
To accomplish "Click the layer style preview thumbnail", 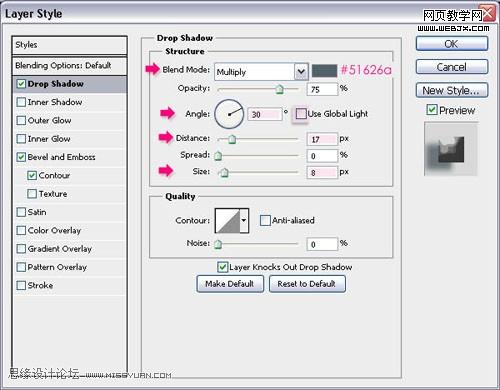I will [x=451, y=149].
